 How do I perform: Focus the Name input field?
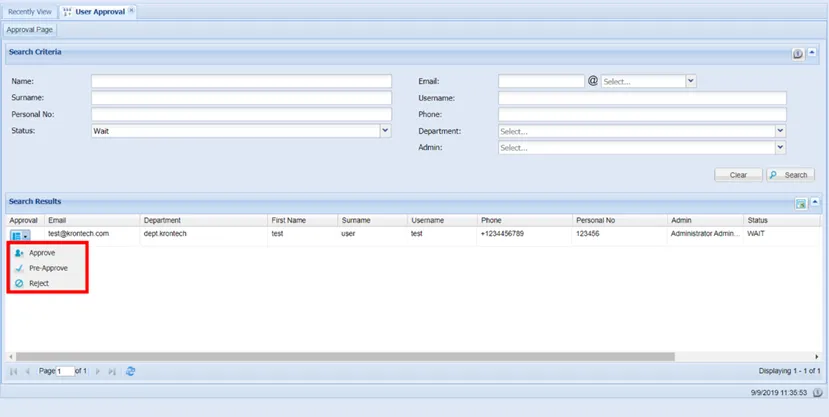coord(241,81)
